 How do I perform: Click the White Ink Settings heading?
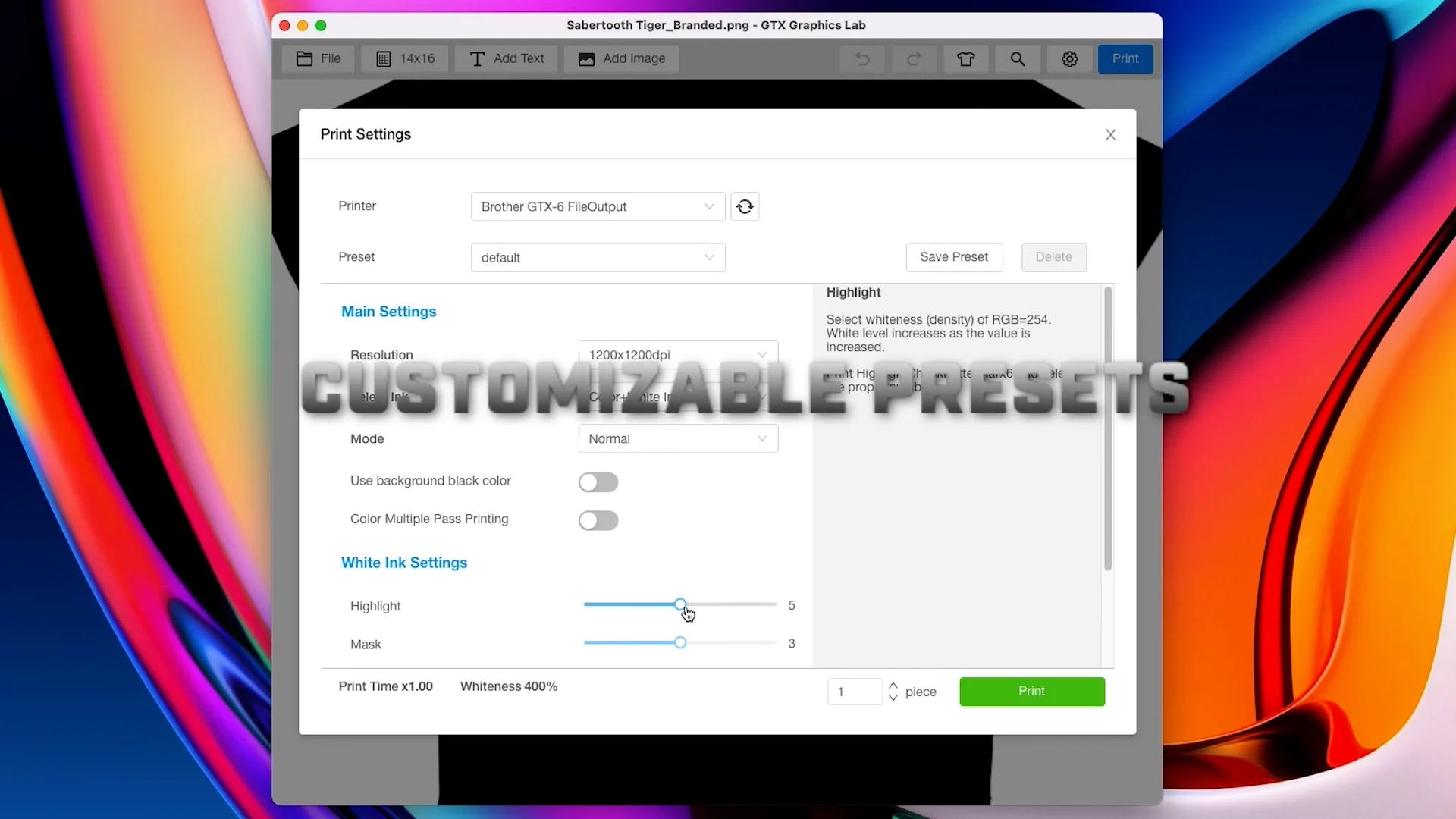(404, 563)
